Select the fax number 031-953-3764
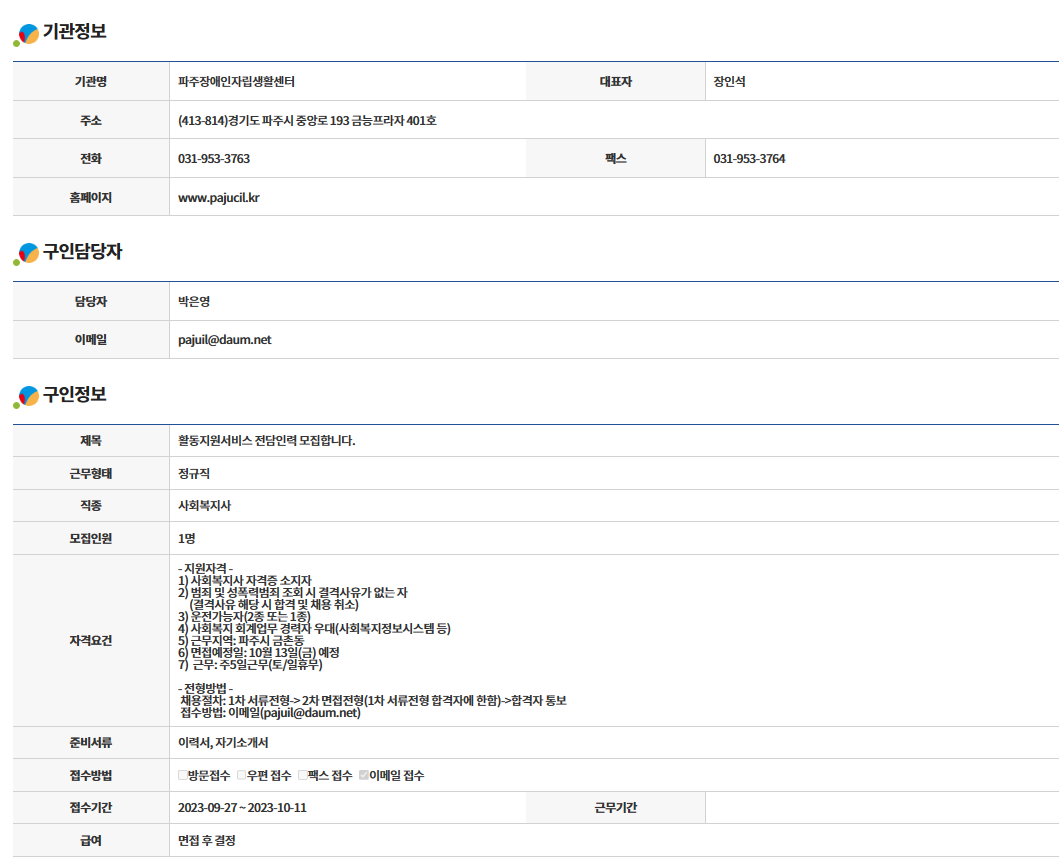 tap(749, 159)
